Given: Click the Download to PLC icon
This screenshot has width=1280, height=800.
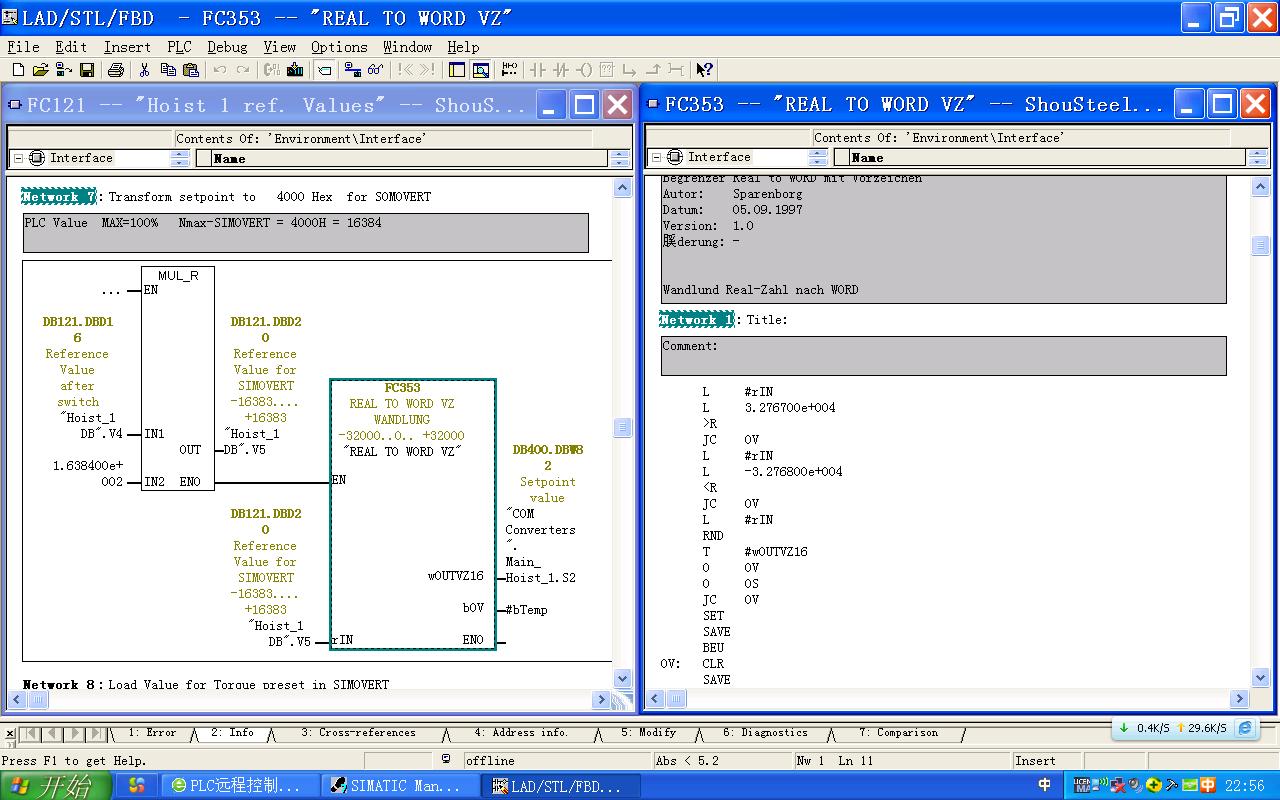Looking at the screenshot, I should pos(295,70).
